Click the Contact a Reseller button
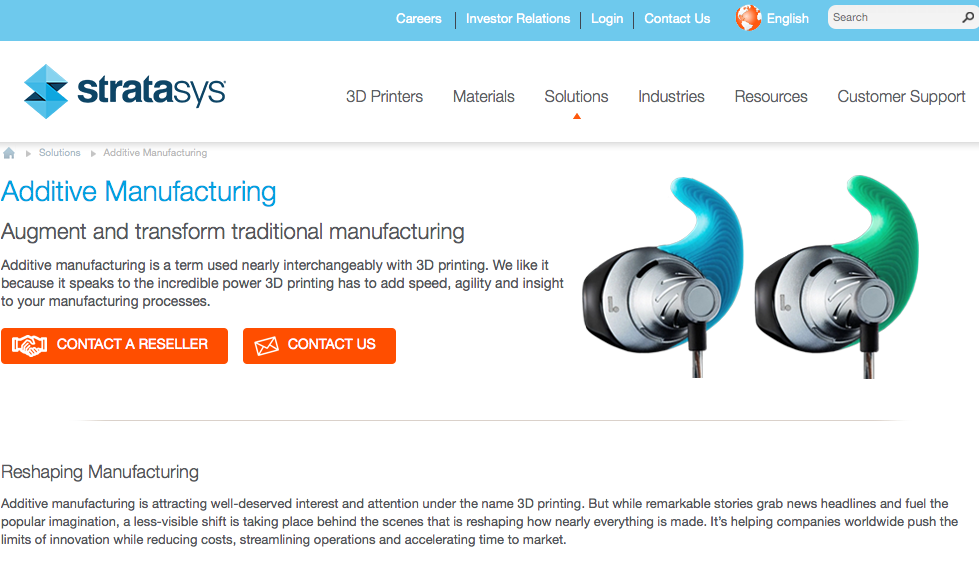This screenshot has height=561, width=979. pyautogui.click(x=114, y=346)
